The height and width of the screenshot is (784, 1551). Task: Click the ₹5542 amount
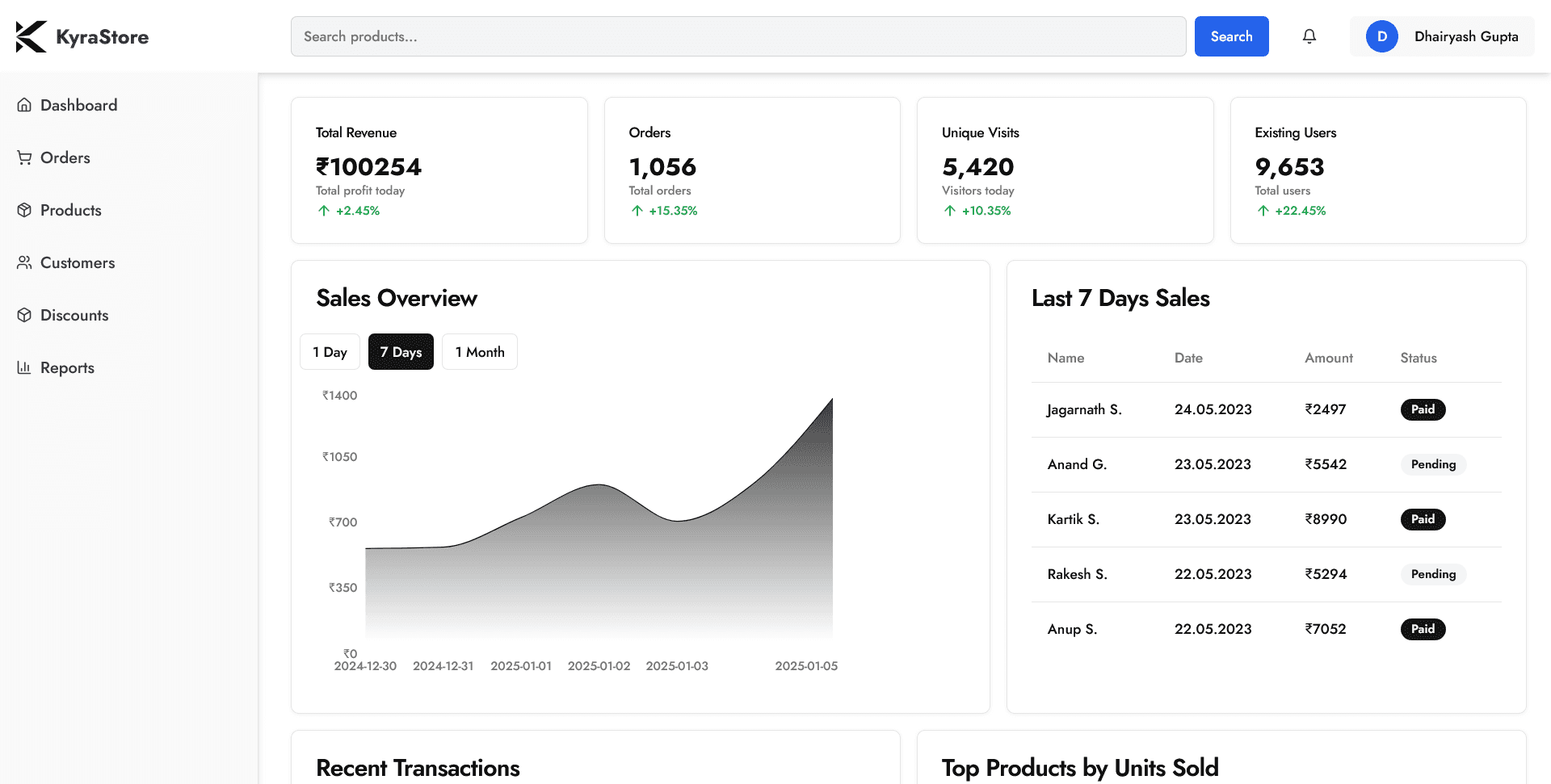tap(1326, 464)
